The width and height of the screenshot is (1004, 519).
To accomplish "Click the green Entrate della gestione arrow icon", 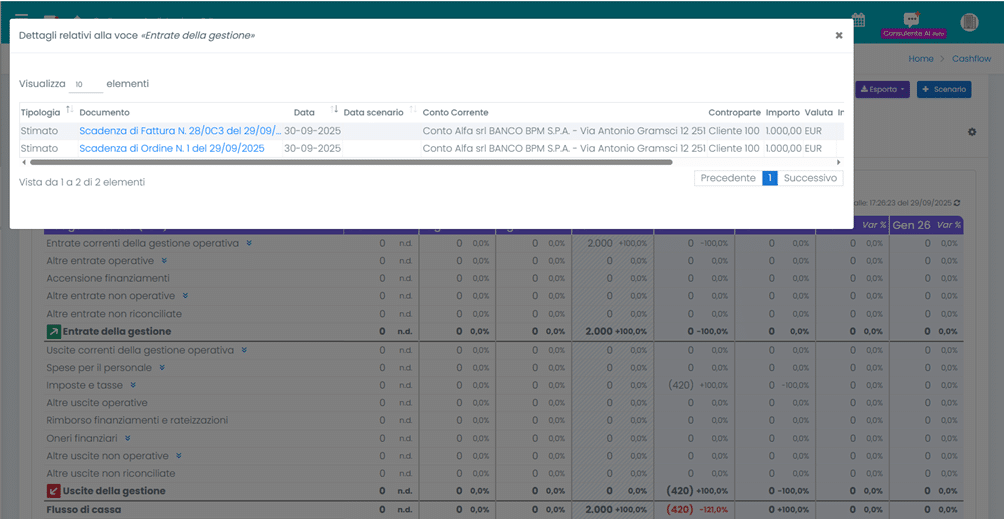I will click(x=53, y=331).
